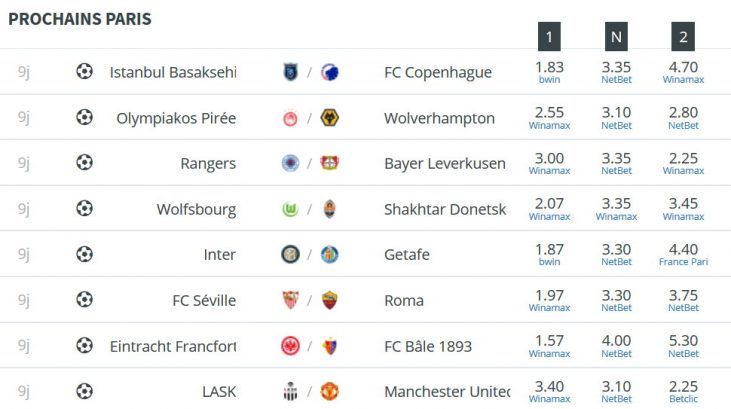
Task: Select the N draw column header
Action: click(616, 36)
